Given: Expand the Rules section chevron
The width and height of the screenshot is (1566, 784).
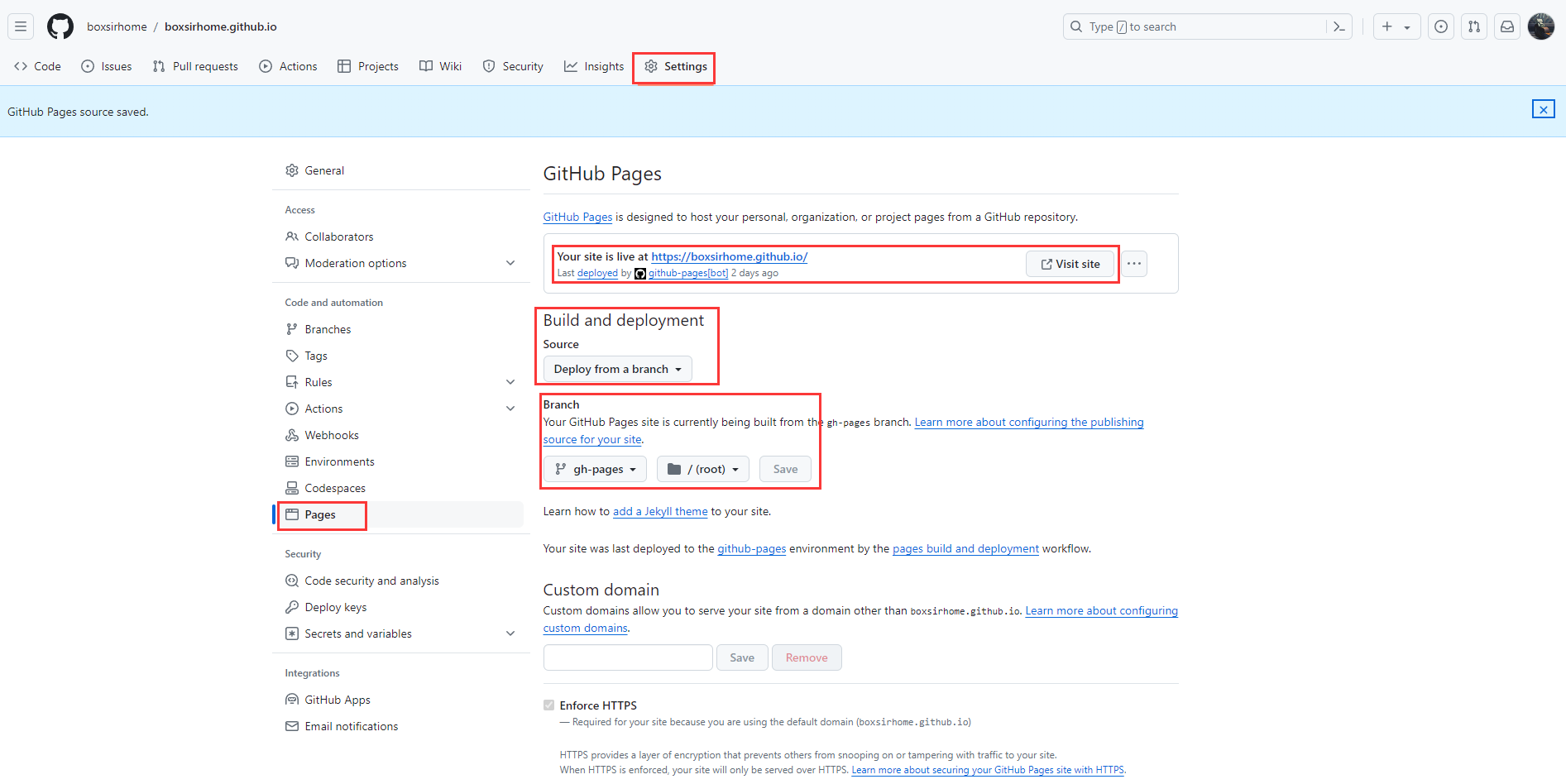Looking at the screenshot, I should 510,382.
